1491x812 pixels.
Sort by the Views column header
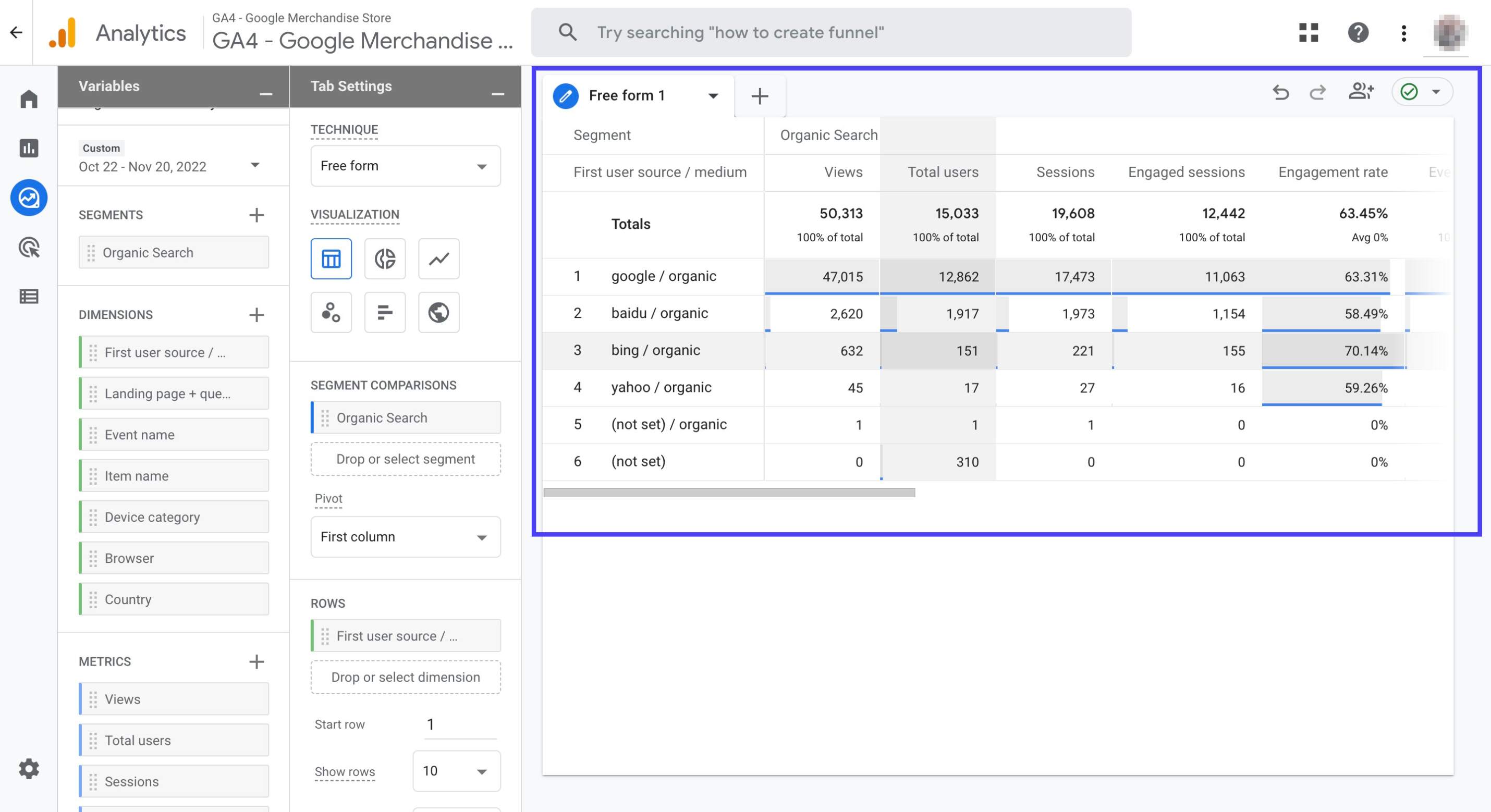843,173
